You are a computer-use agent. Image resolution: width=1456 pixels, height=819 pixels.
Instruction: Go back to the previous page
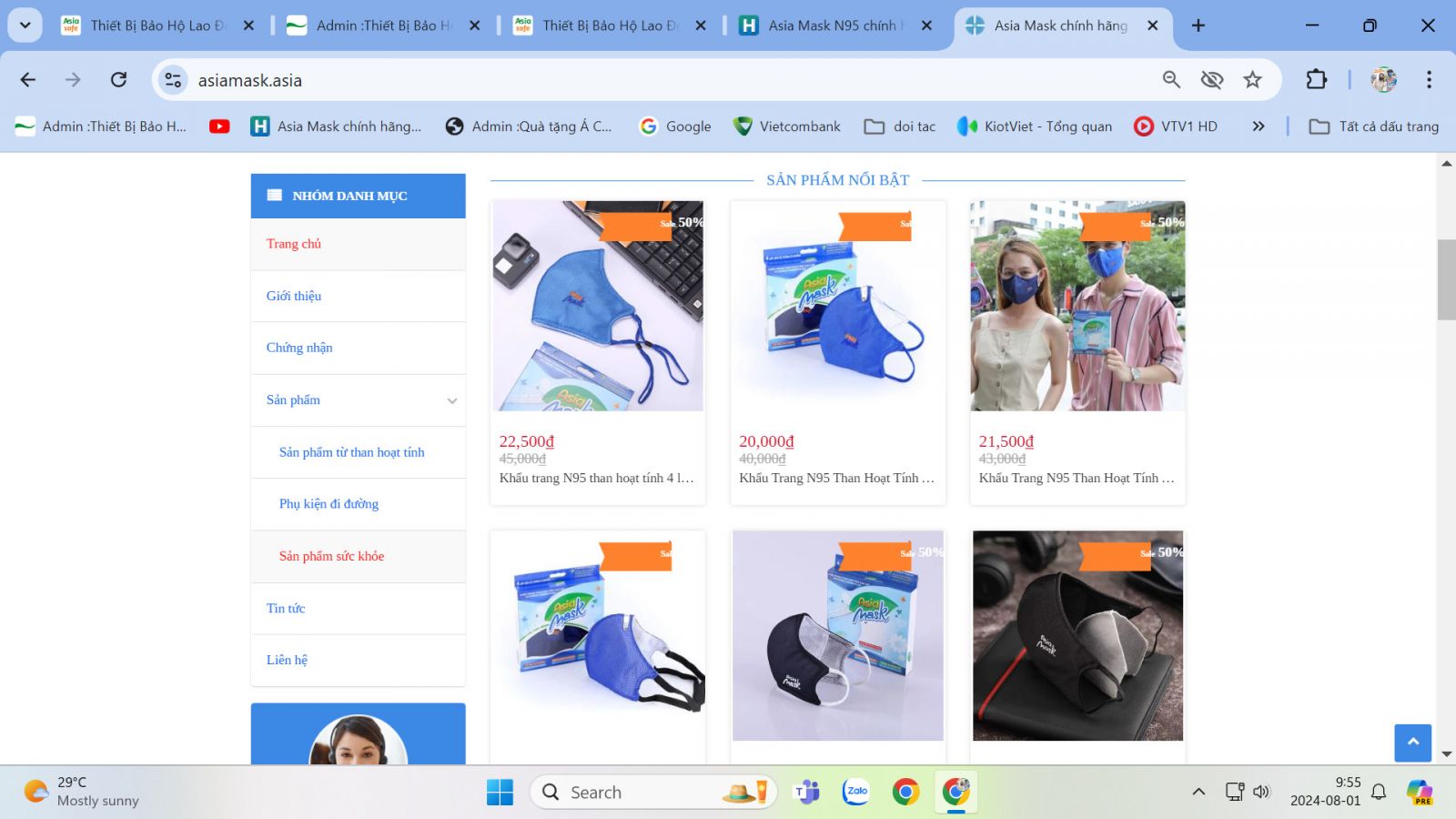tap(28, 80)
